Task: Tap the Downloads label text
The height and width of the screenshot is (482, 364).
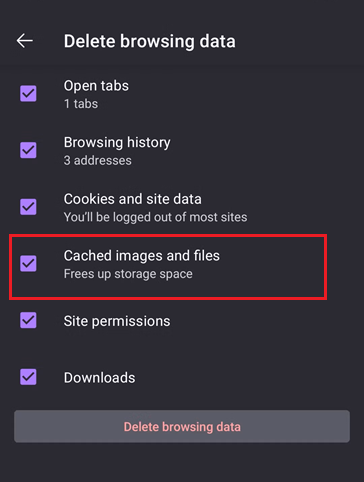Action: click(99, 378)
